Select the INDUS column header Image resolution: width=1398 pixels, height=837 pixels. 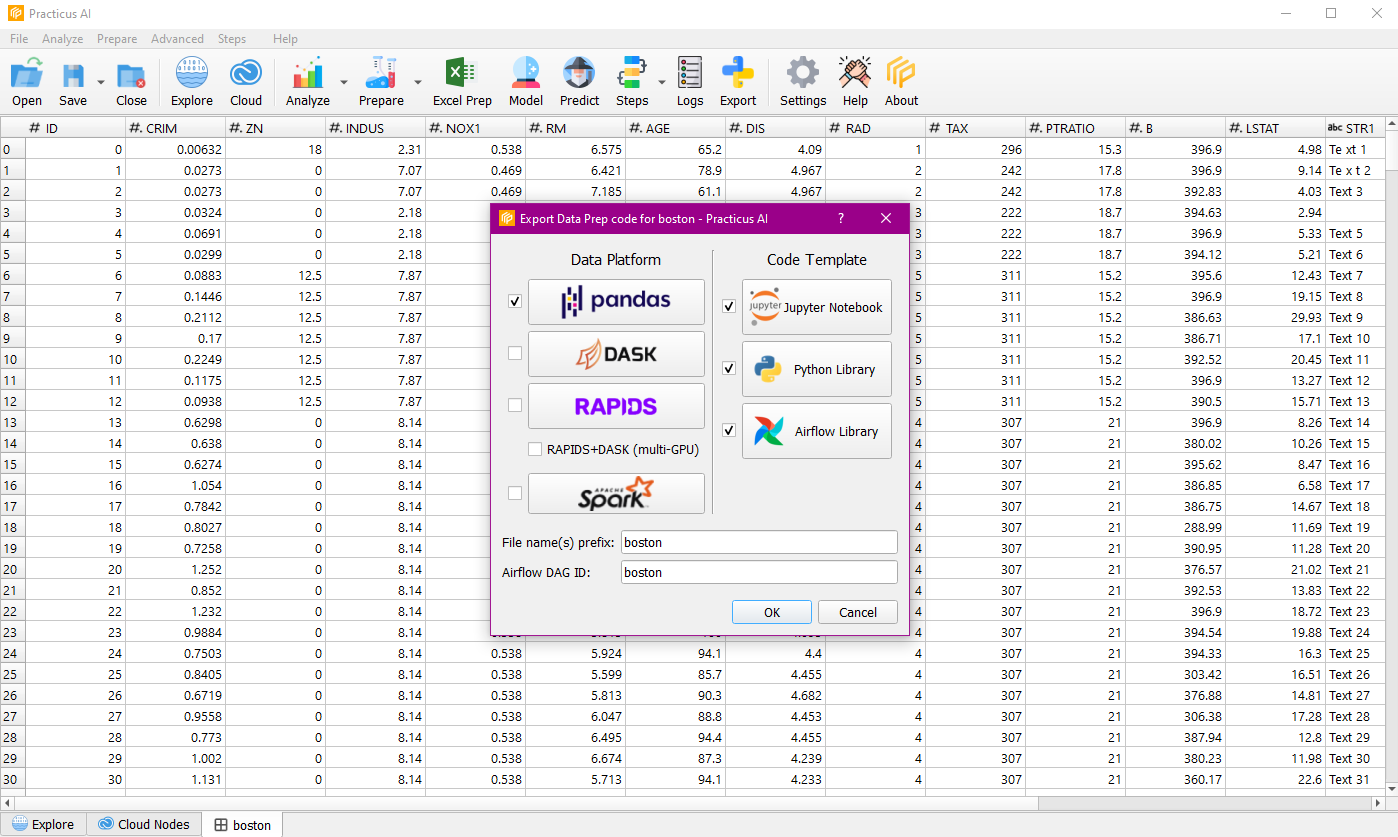375,128
